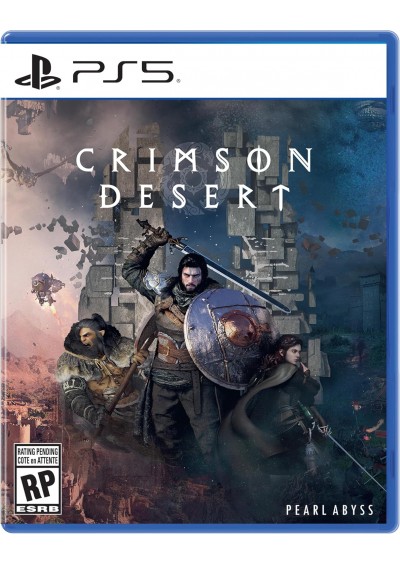Screen dimensions: 400x564
Task: Click the raised sword blade
Action: coord(230,273)
